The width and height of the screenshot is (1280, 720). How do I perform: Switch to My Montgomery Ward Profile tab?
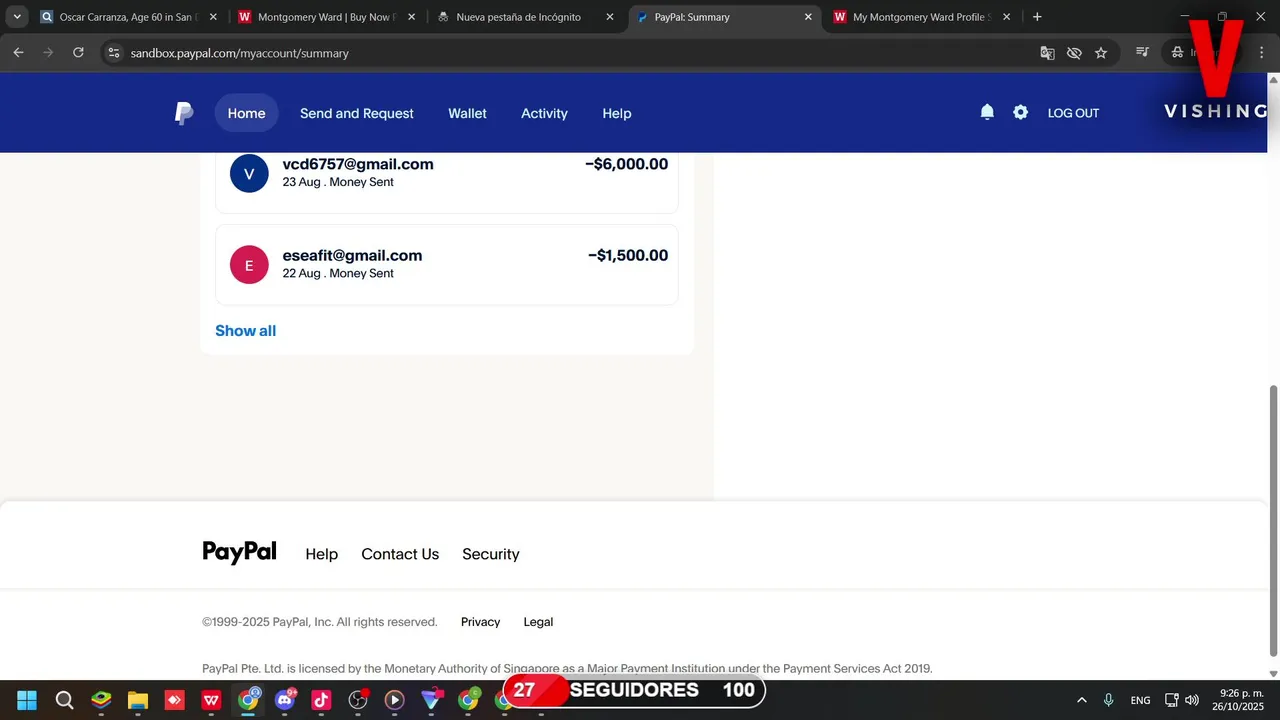pyautogui.click(x=920, y=17)
